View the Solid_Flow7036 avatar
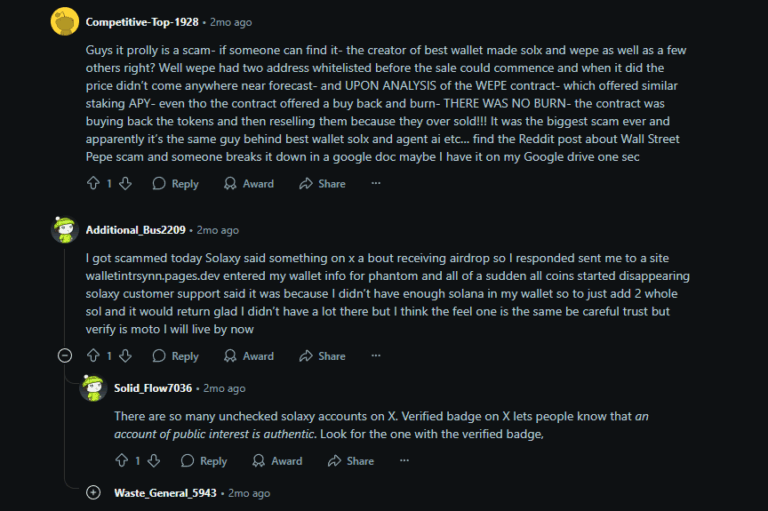768x511 pixels. [x=93, y=388]
